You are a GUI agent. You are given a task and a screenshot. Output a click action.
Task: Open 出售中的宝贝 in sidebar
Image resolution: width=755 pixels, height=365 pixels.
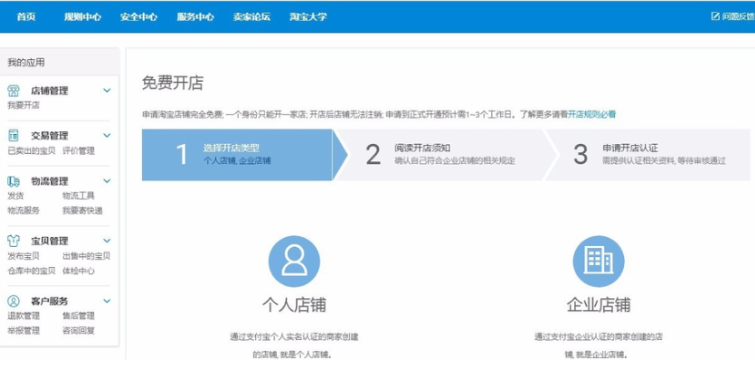click(86, 256)
